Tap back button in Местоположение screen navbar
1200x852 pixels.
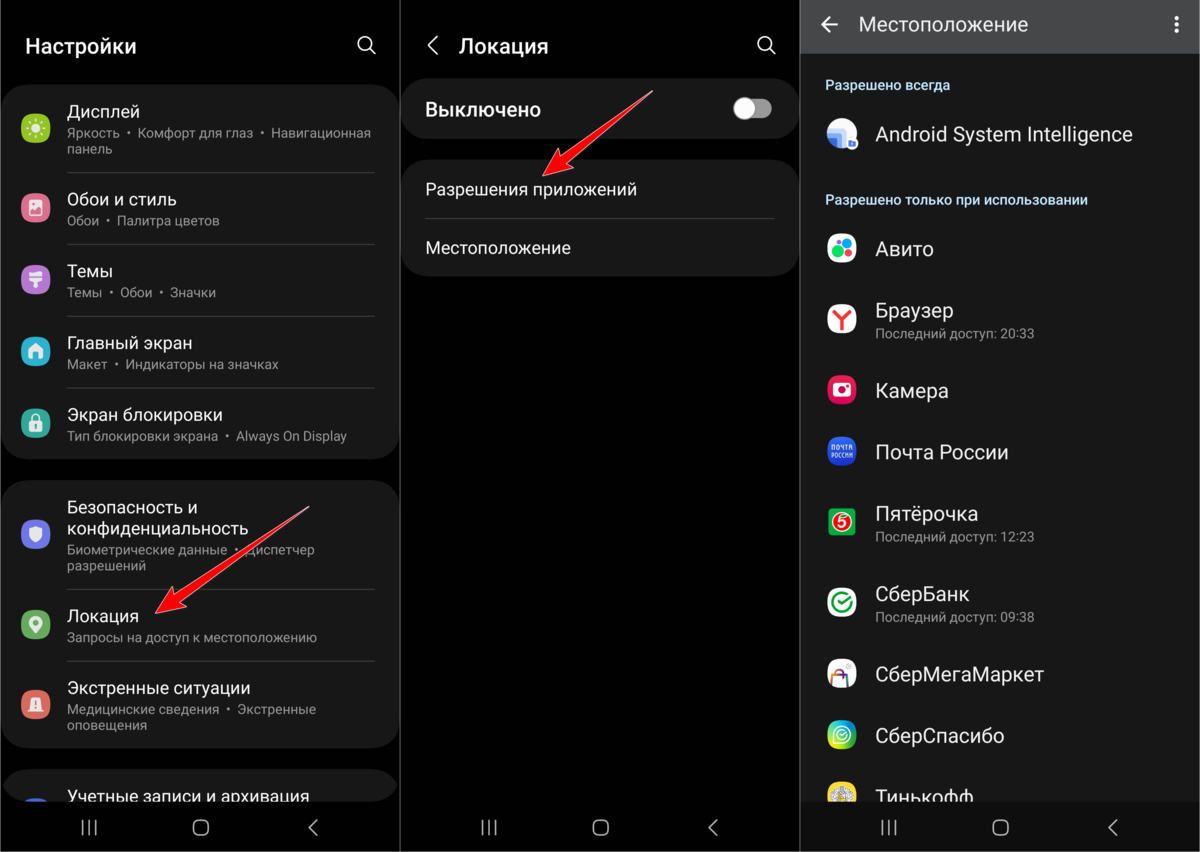pyautogui.click(x=1113, y=827)
